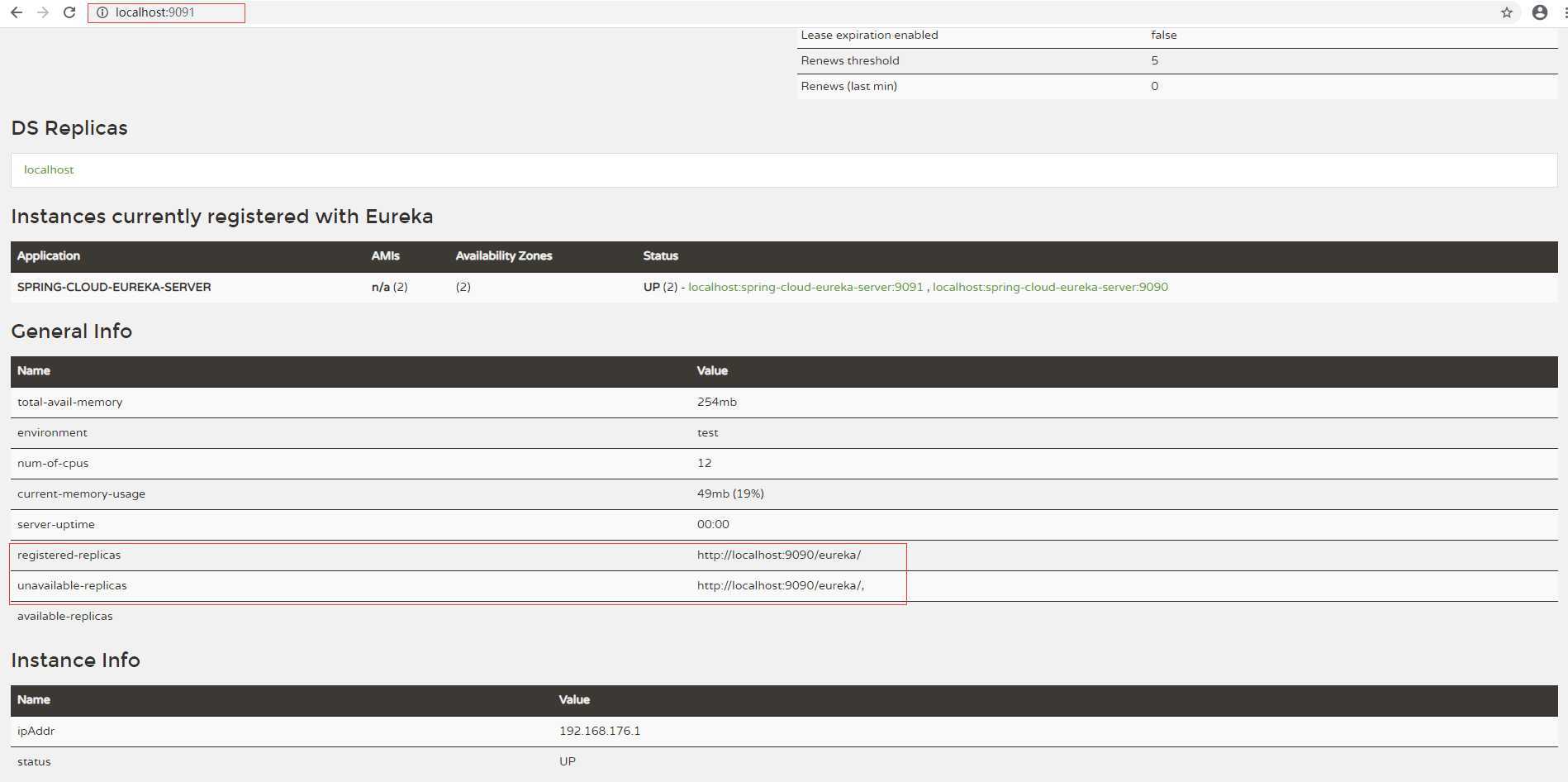Select the total-avail-memory row name

[x=70, y=402]
